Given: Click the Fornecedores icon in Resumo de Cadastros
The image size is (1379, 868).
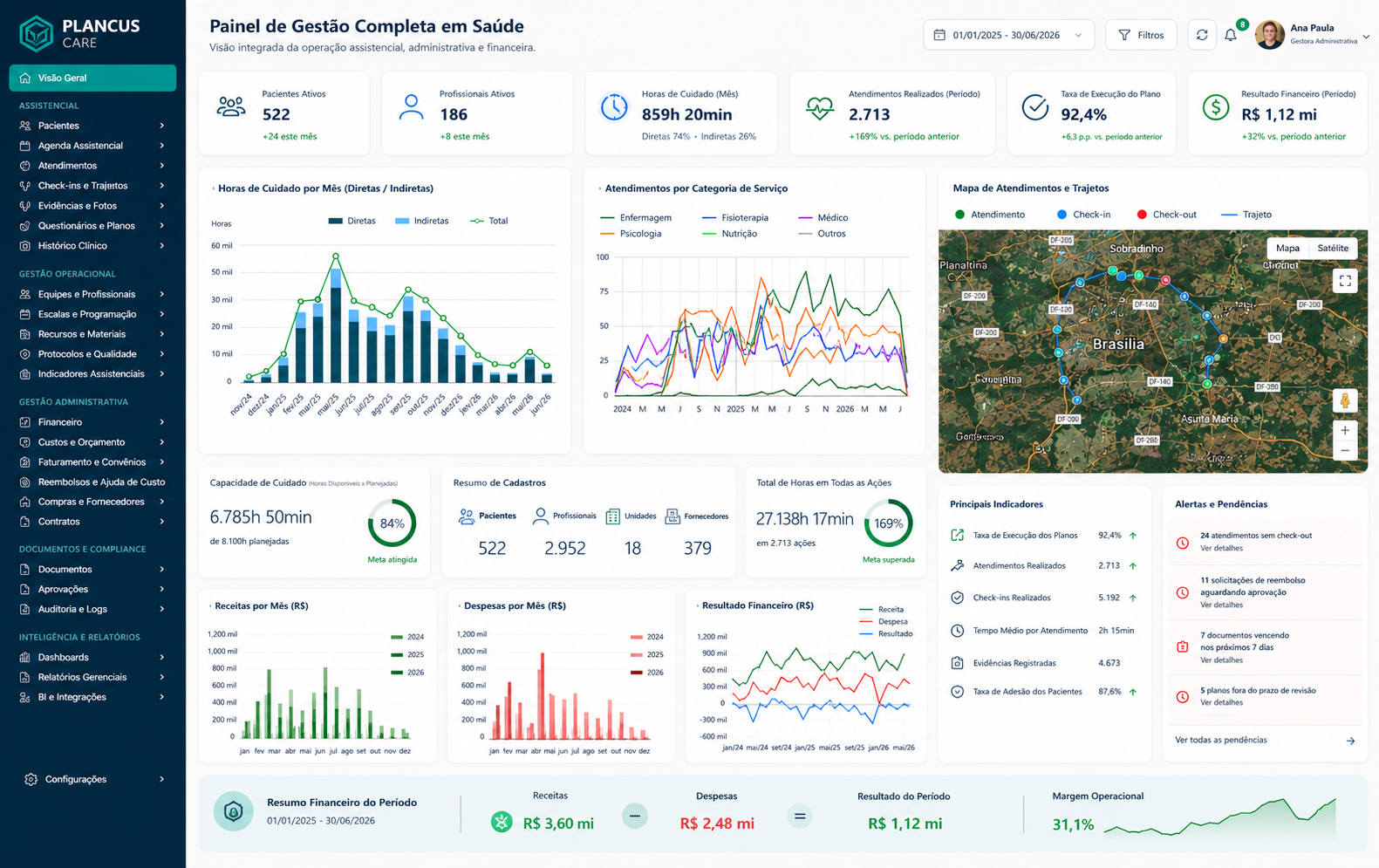Looking at the screenshot, I should coord(672,516).
